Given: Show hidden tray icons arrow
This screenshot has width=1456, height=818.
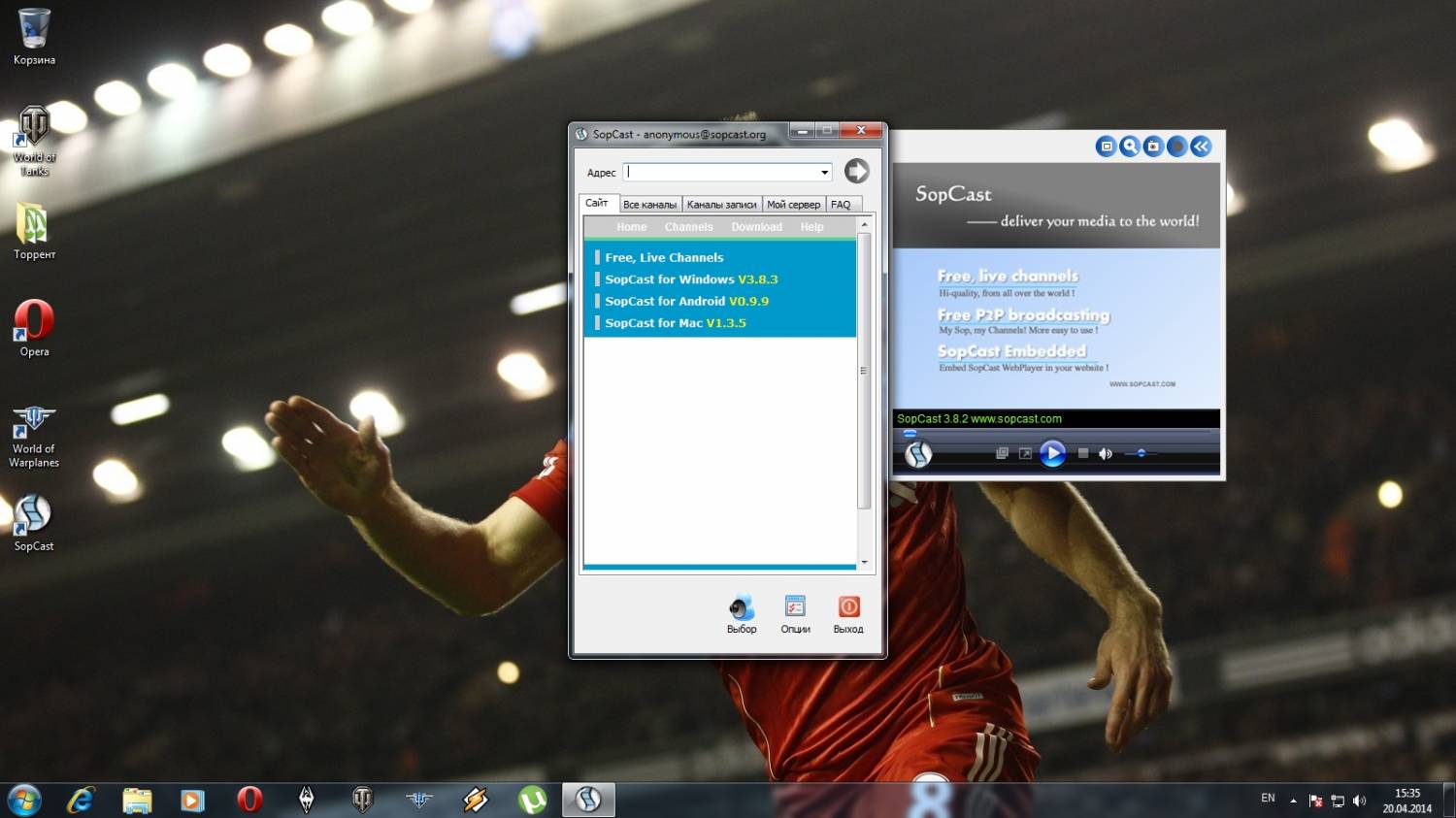Looking at the screenshot, I should (1293, 801).
